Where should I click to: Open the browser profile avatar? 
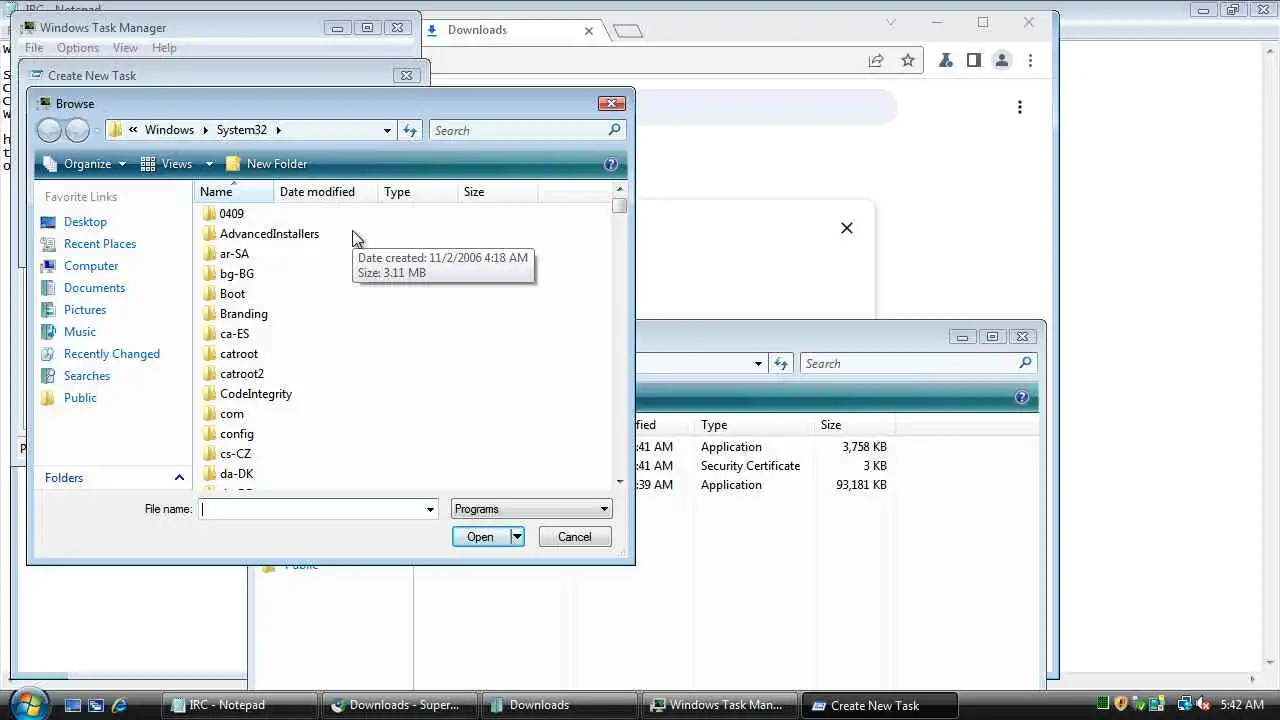[x=1001, y=61]
